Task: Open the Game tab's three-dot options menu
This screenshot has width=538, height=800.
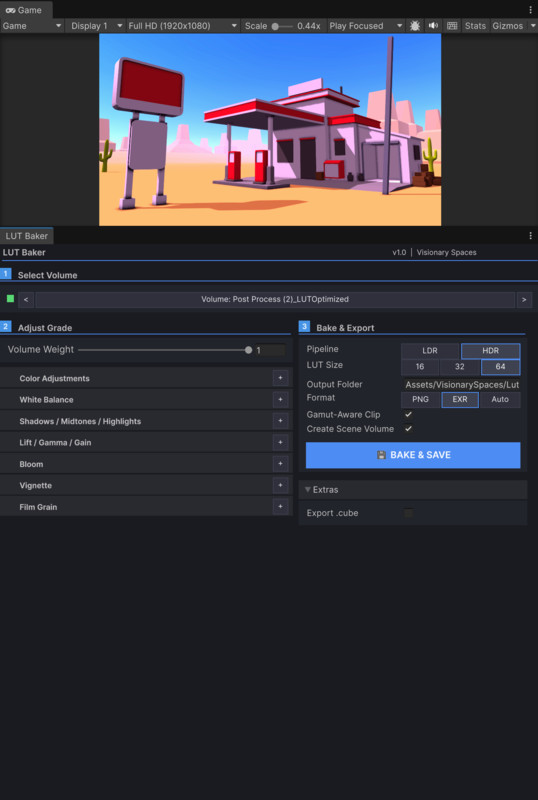Action: (531, 9)
